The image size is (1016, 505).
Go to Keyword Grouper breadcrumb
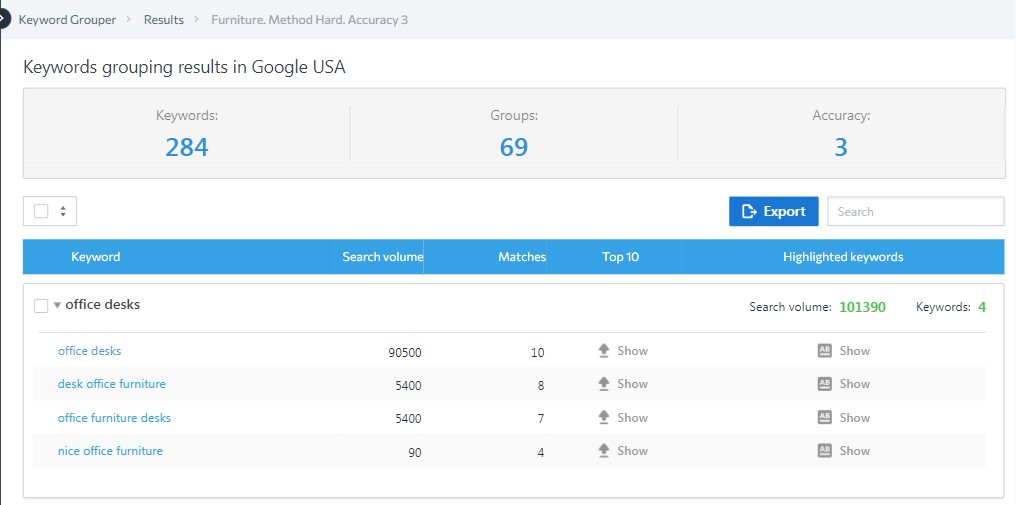(x=67, y=20)
